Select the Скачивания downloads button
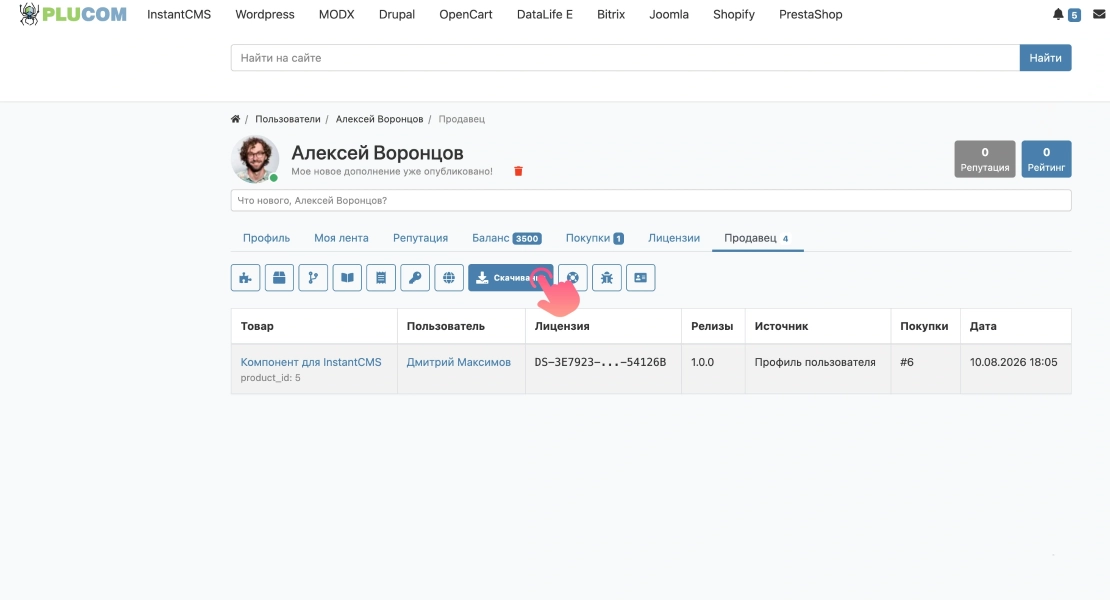This screenshot has height=600, width=1110. pyautogui.click(x=510, y=277)
